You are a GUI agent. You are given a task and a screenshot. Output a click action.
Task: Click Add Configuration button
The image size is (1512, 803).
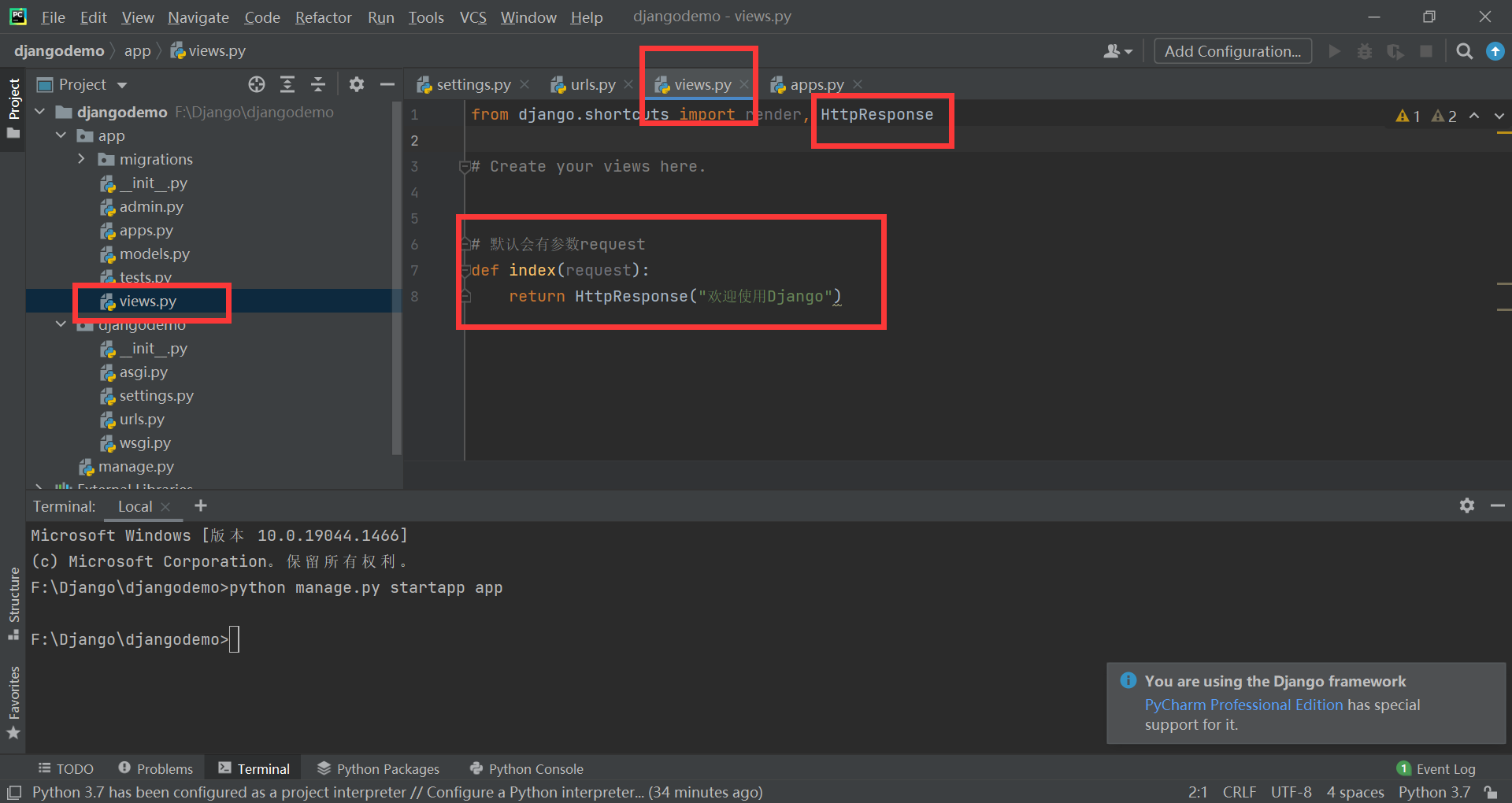click(1232, 51)
